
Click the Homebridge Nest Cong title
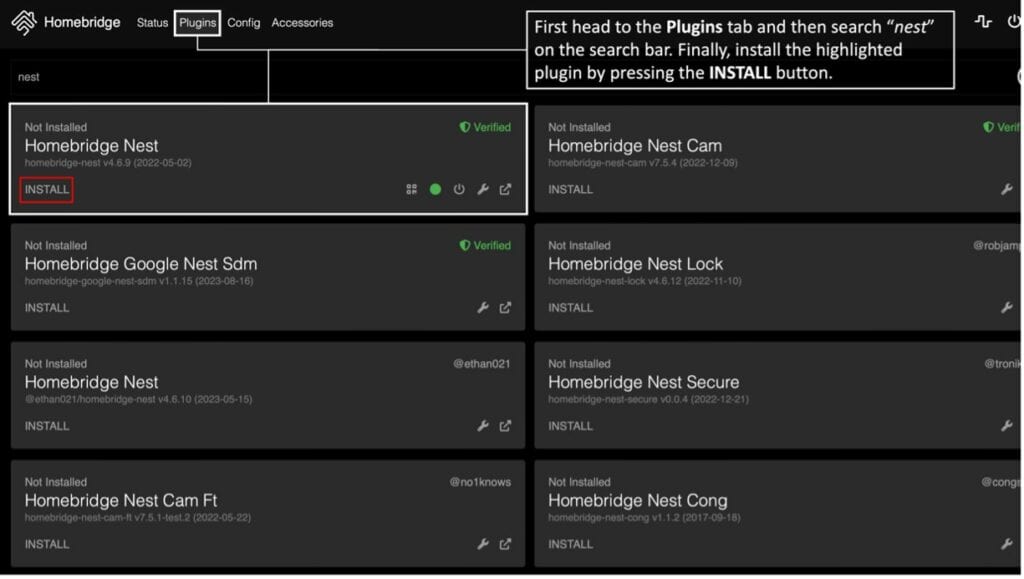[x=638, y=501]
